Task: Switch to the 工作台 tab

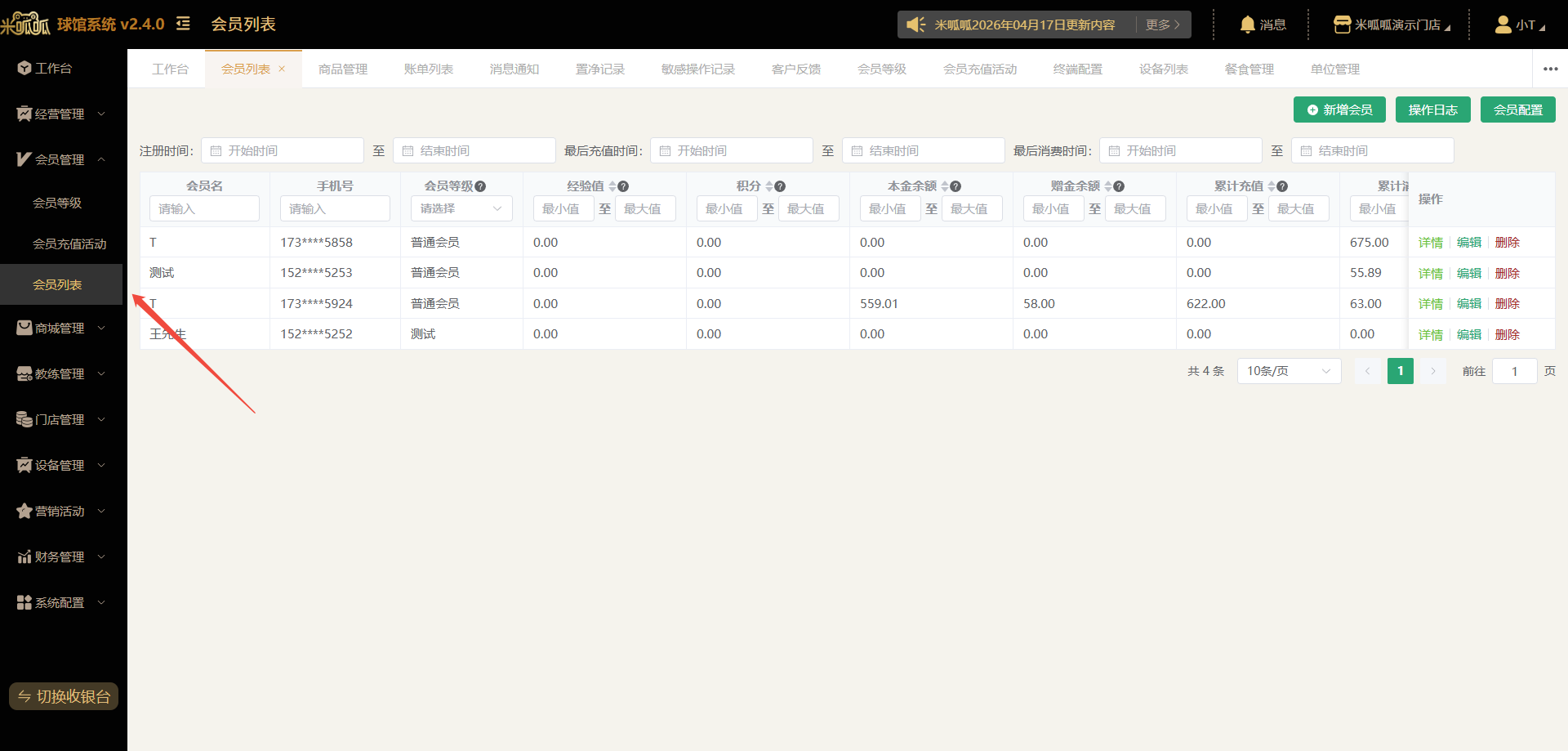Action: 170,69
